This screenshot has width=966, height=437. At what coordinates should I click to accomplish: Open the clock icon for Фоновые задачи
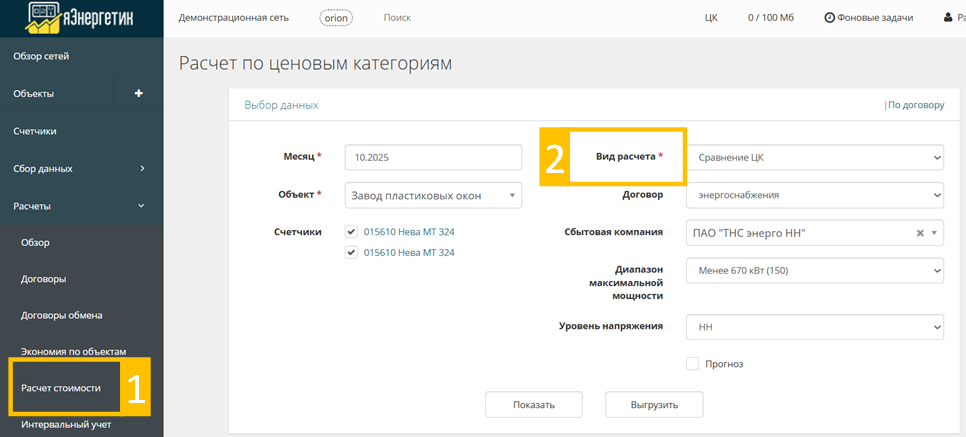pyautogui.click(x=829, y=18)
